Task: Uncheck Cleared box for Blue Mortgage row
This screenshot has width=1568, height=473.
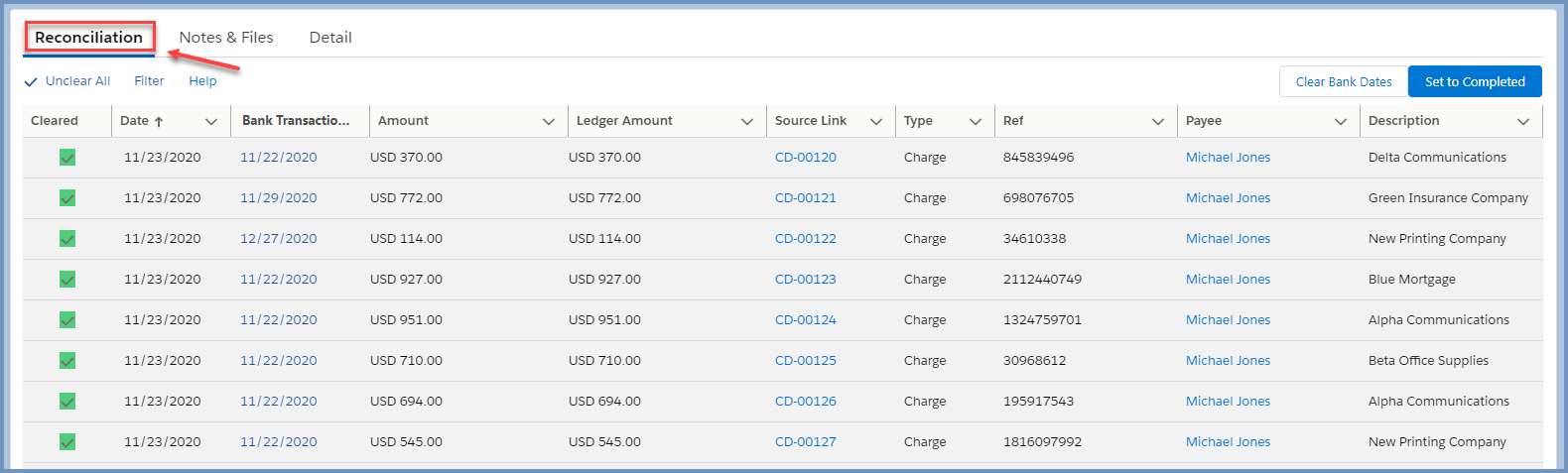Action: 67,280
